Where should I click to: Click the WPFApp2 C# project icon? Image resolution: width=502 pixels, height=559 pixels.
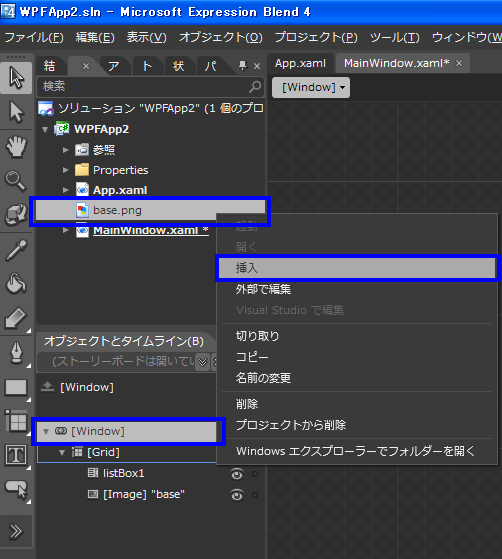62,129
